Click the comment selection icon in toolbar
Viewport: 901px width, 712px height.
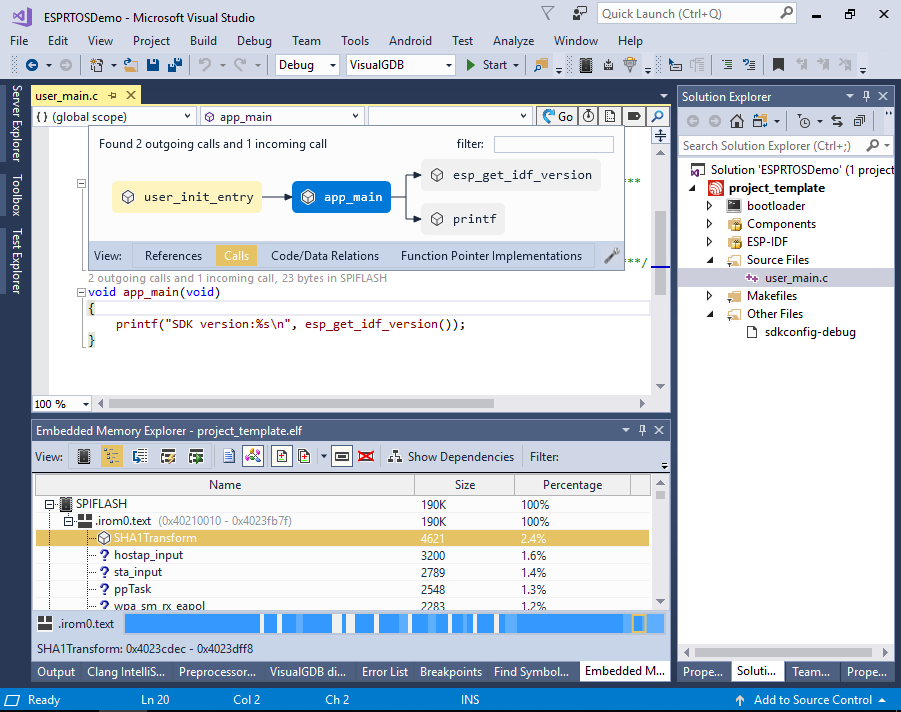727,65
